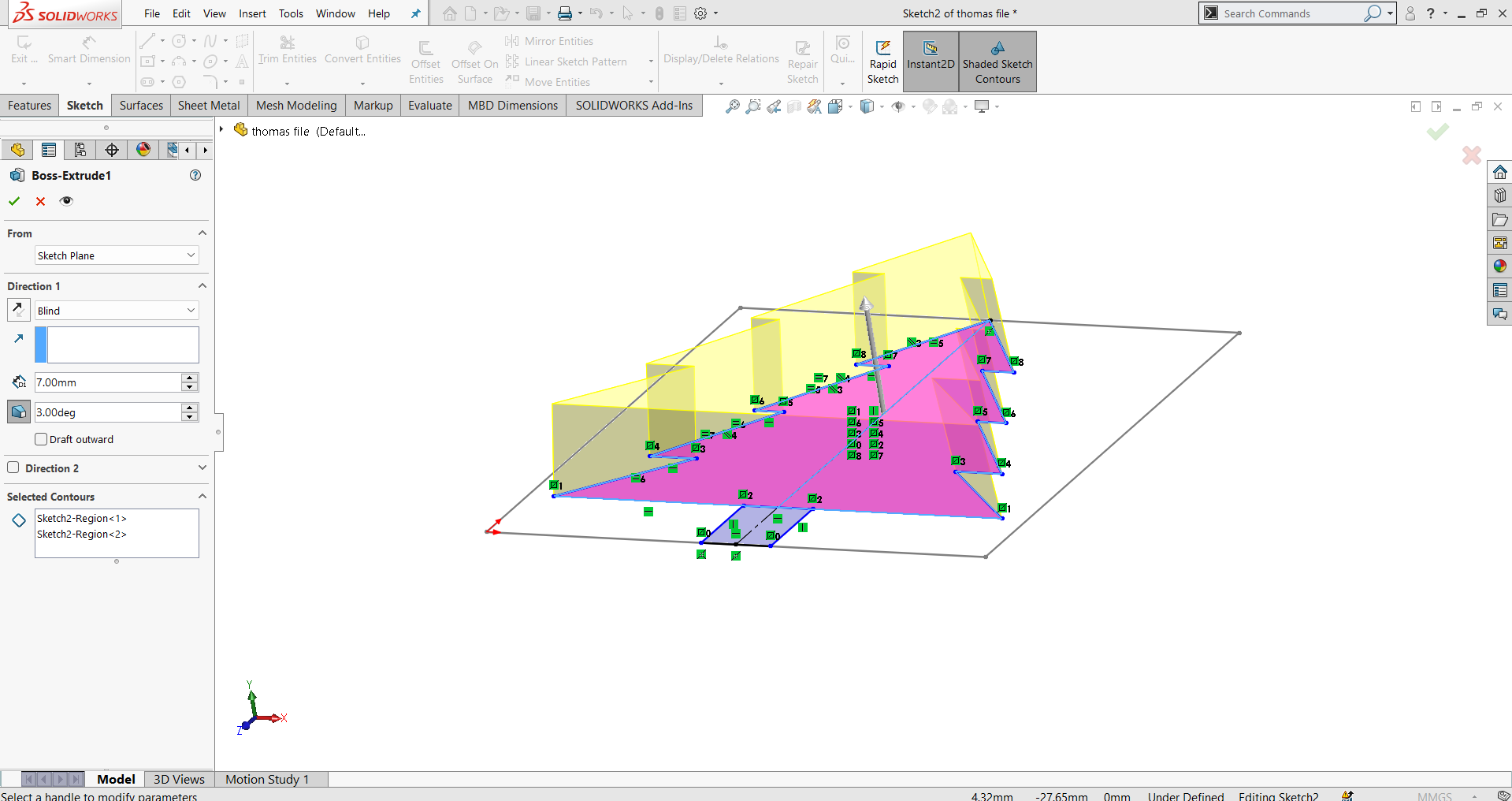This screenshot has width=1512, height=801.
Task: Open the Dynamic Annotation Views icon
Action: click(815, 106)
